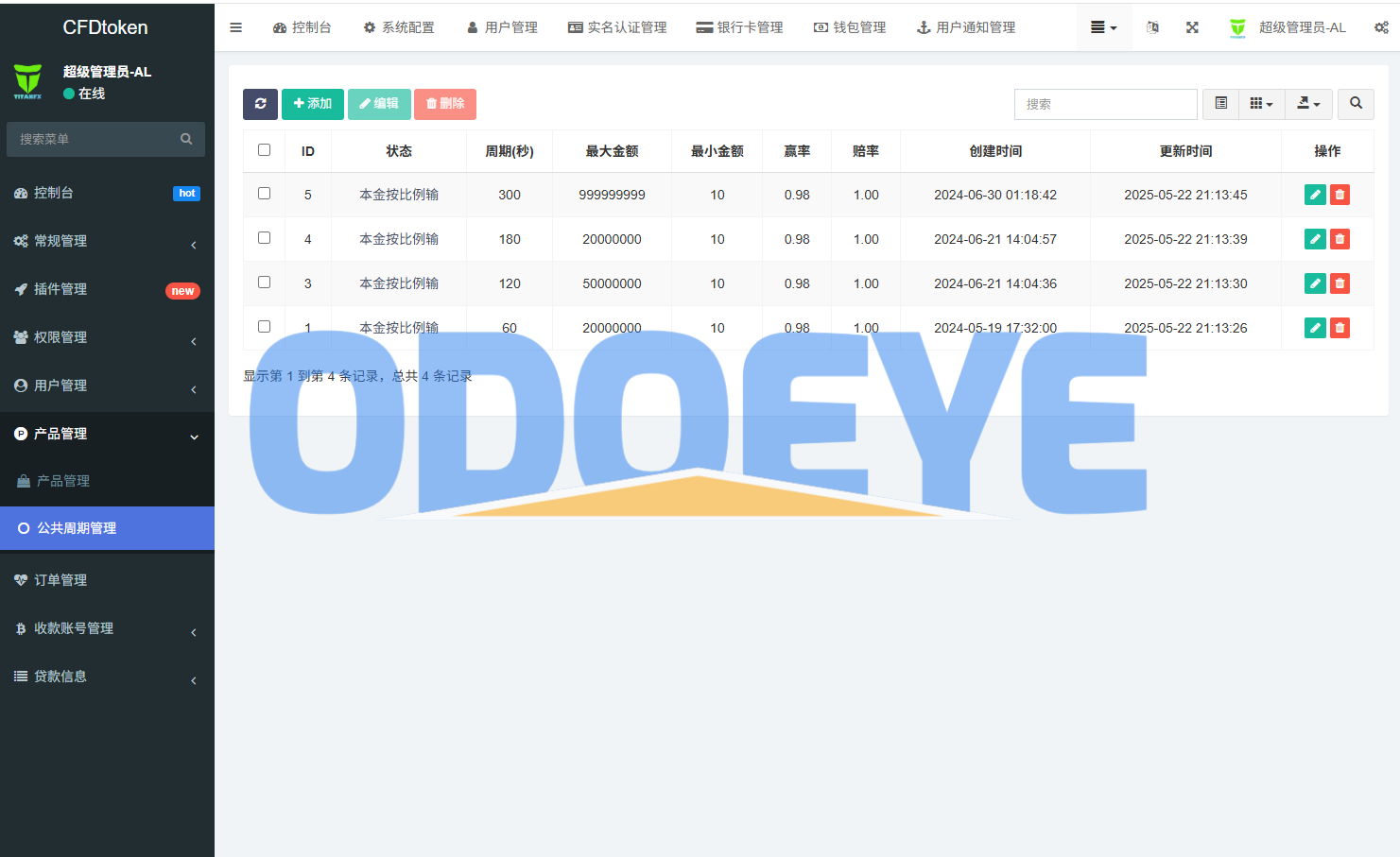Click red delete icon for row ID 4
This screenshot has width=1400, height=857.
coord(1340,239)
